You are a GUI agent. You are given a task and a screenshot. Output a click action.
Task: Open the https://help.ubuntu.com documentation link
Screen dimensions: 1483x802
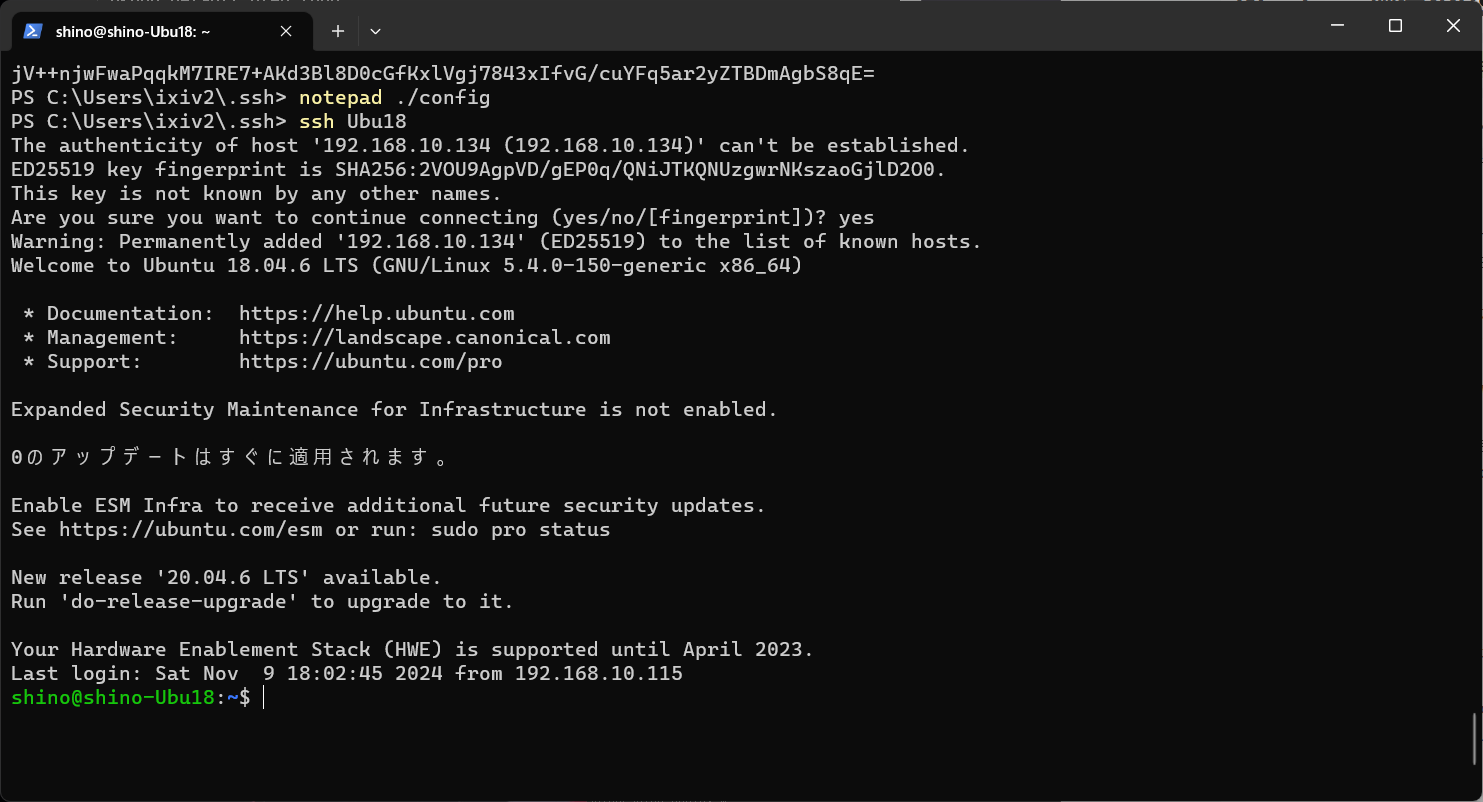376,313
